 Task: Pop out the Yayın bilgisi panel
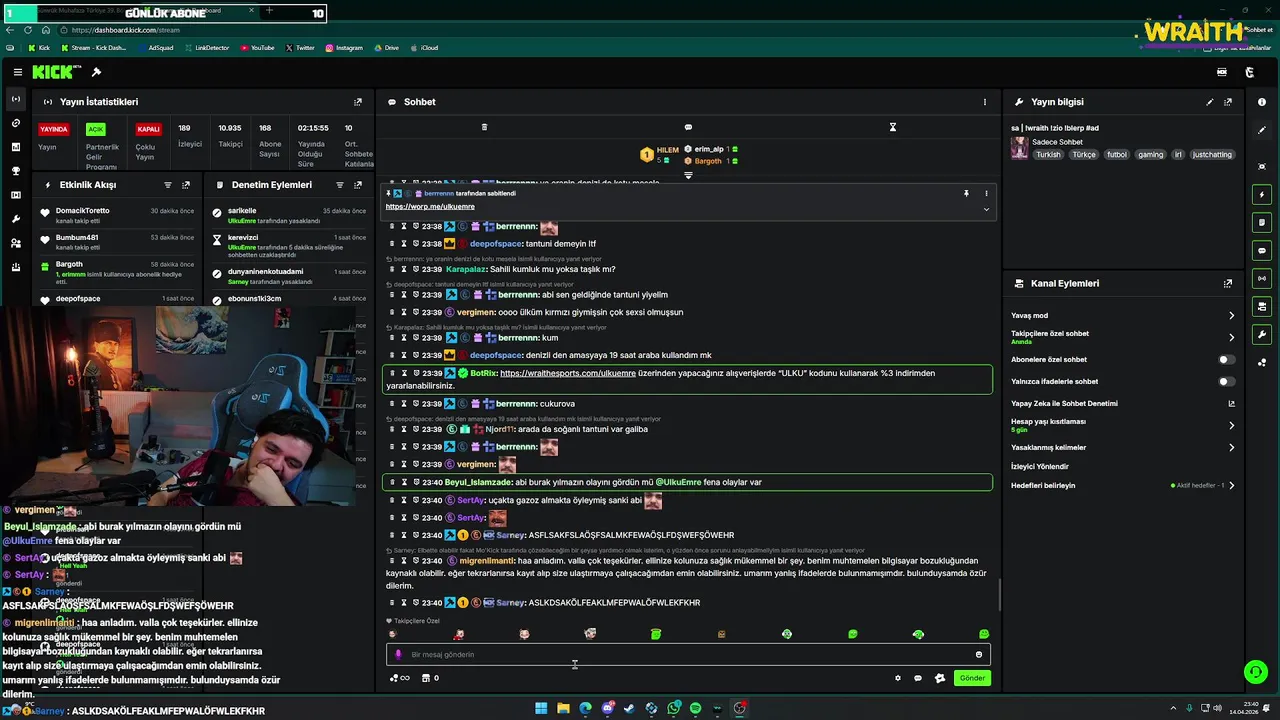(x=1228, y=102)
